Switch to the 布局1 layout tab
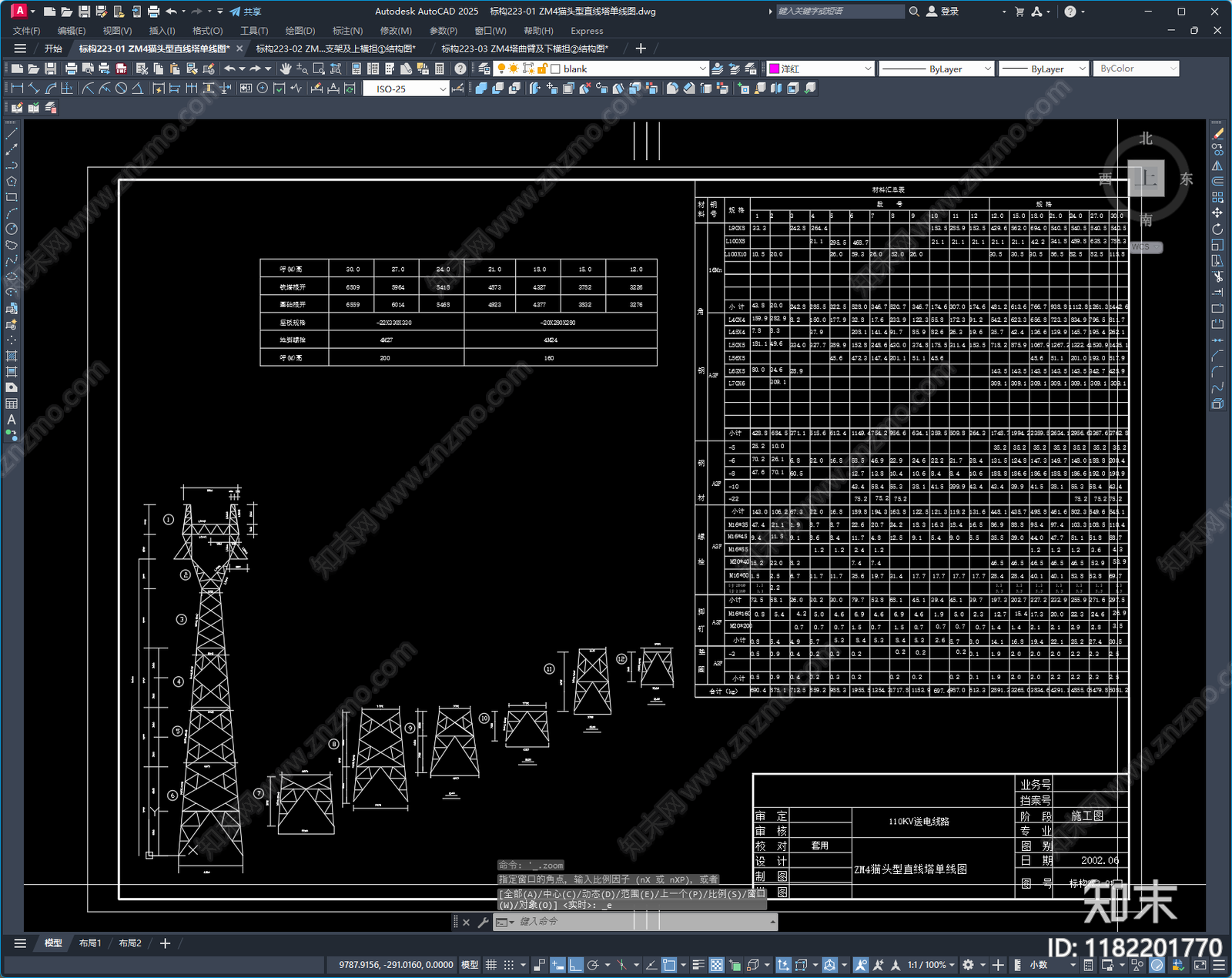Viewport: 1232px width, 978px height. [x=90, y=943]
